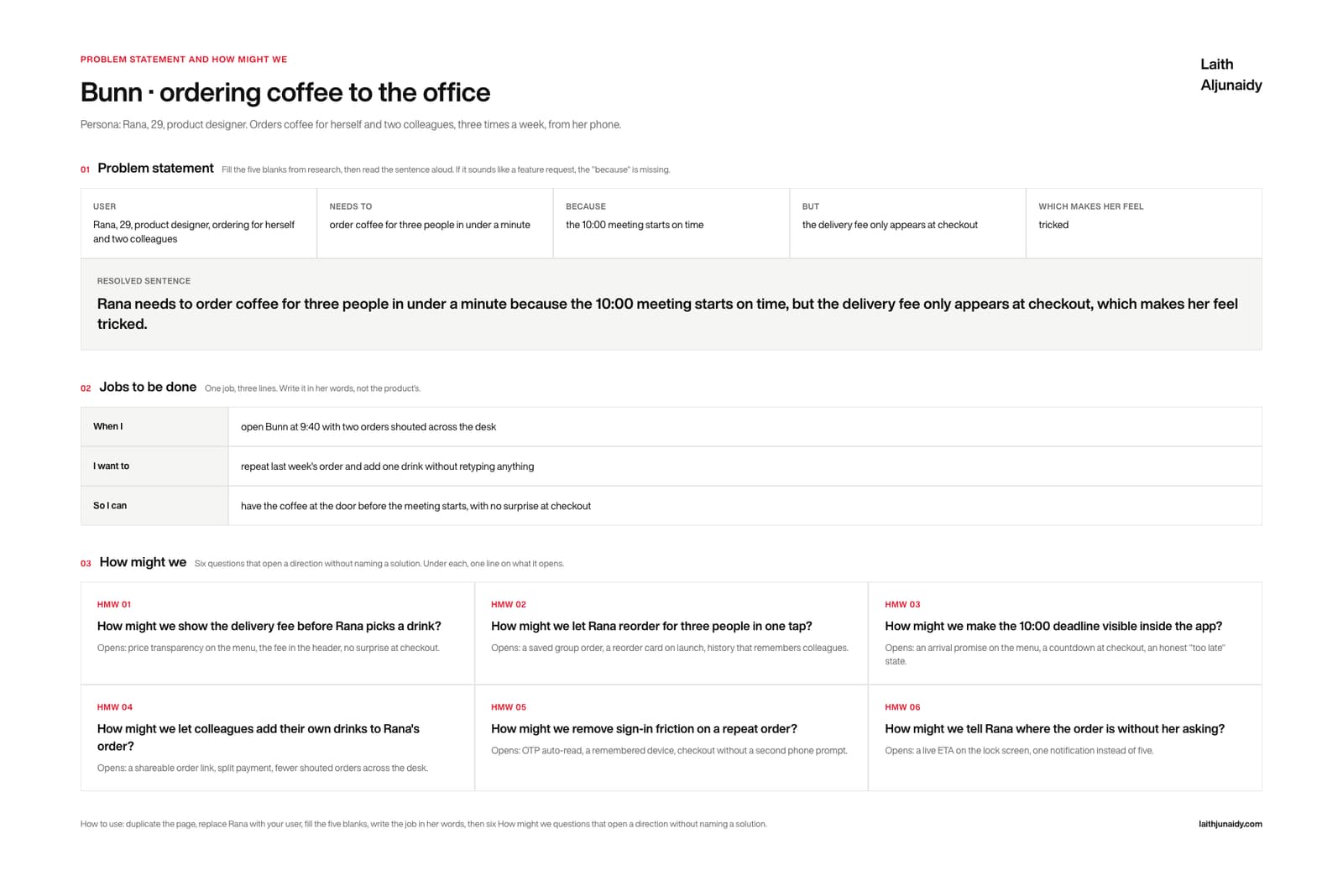Select 'Opens: a live ETA on the lock screen' description
This screenshot has width=1343, height=896.
point(1019,751)
